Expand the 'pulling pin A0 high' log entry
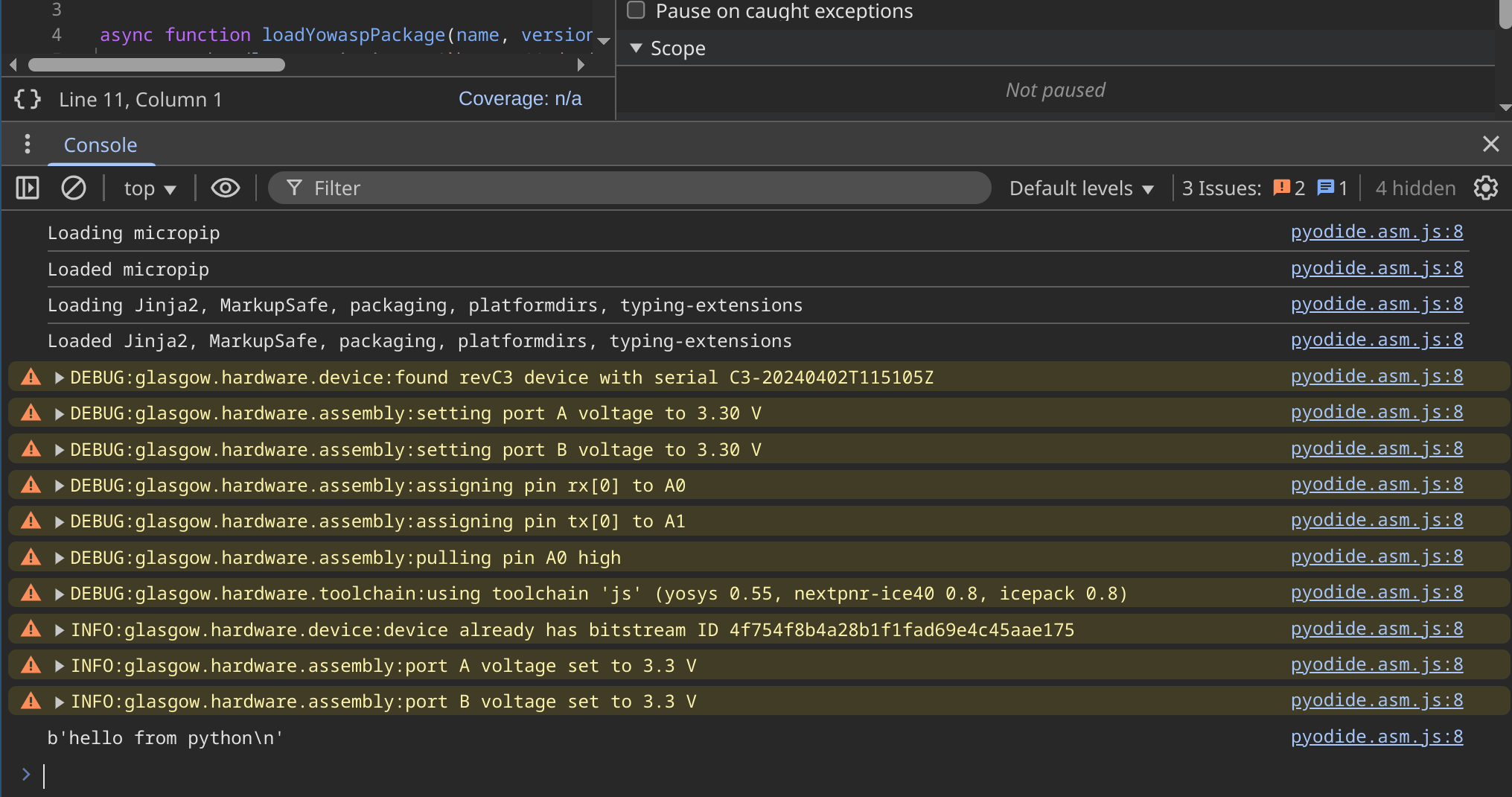Viewport: 1512px width, 797px height. [x=59, y=558]
